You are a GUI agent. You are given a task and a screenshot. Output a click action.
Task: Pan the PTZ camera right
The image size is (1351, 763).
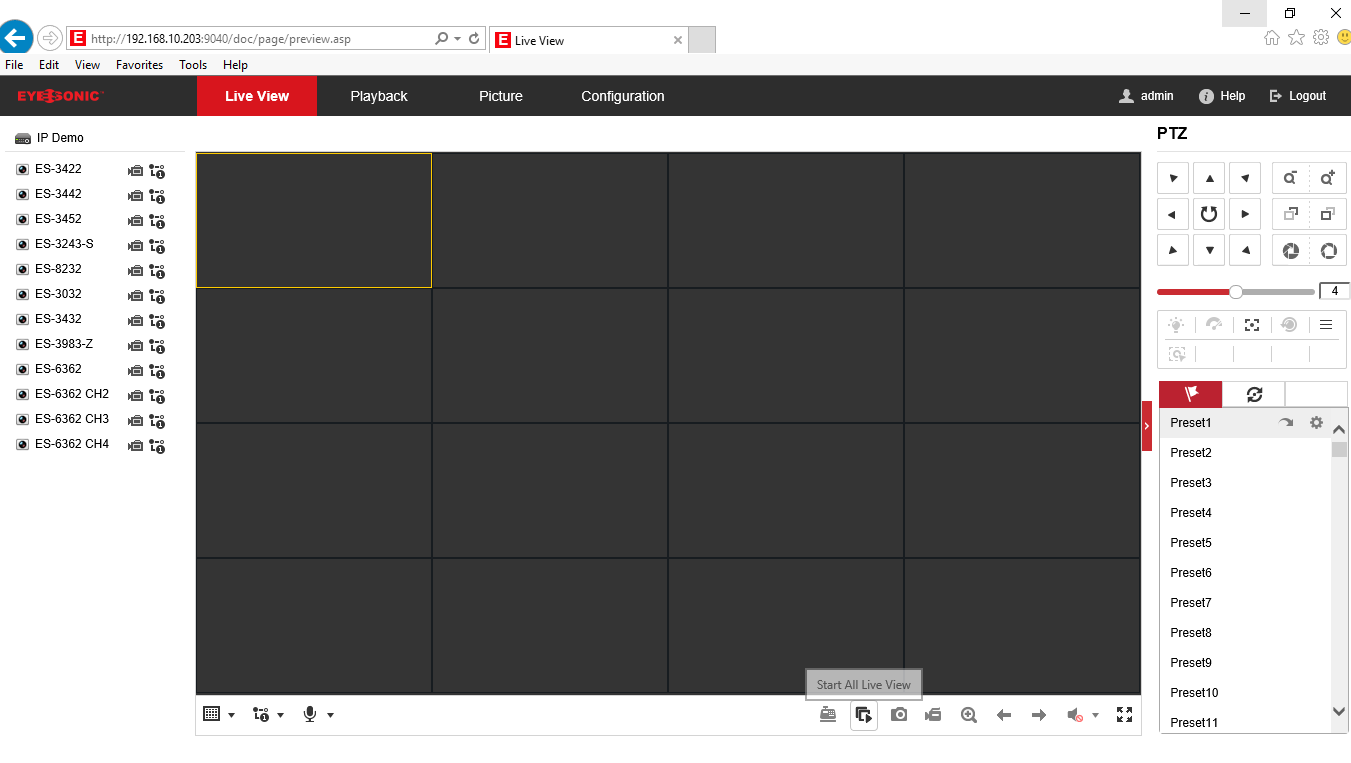point(1245,214)
